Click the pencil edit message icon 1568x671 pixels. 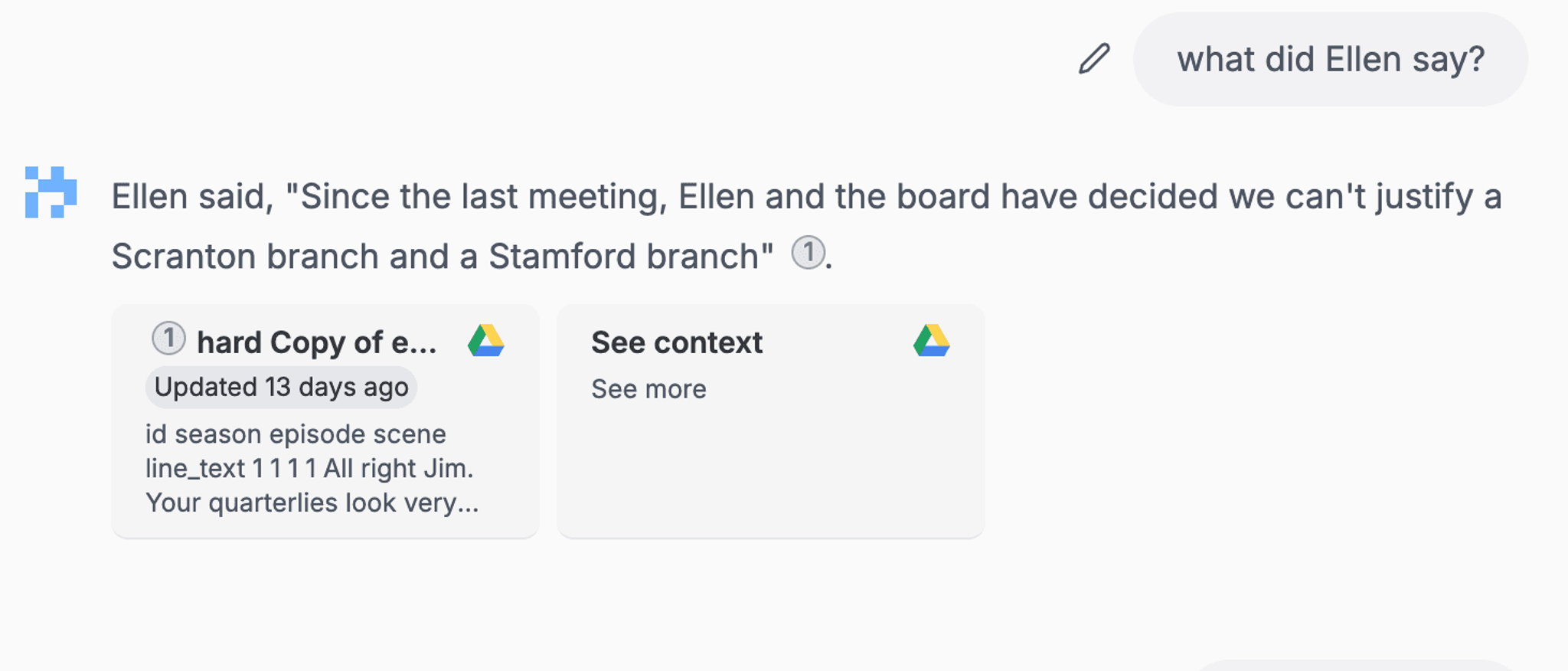click(1094, 59)
